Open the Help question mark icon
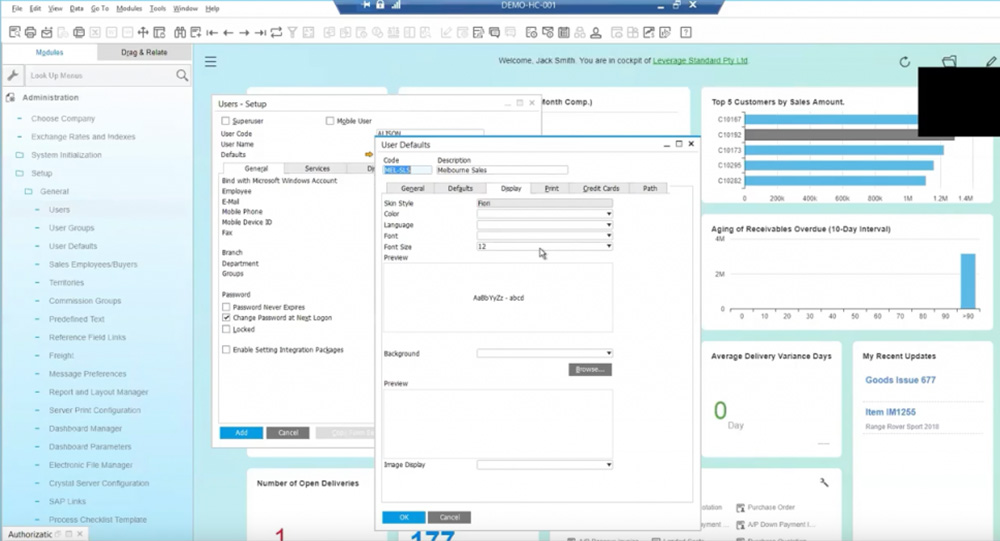 (686, 32)
